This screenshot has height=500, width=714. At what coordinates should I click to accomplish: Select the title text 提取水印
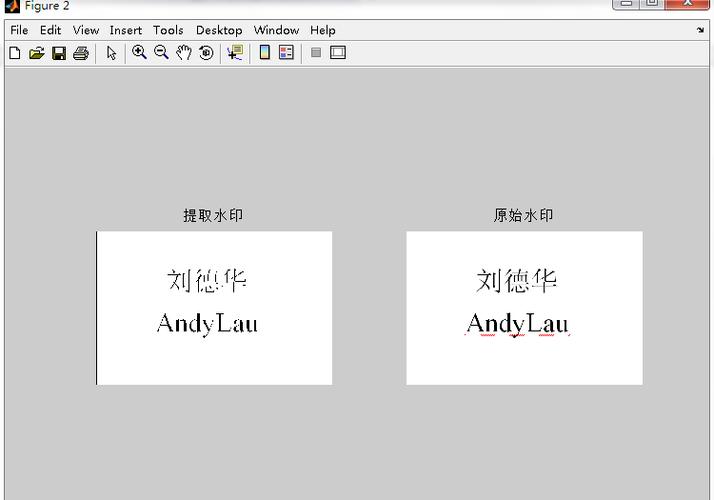(213, 215)
